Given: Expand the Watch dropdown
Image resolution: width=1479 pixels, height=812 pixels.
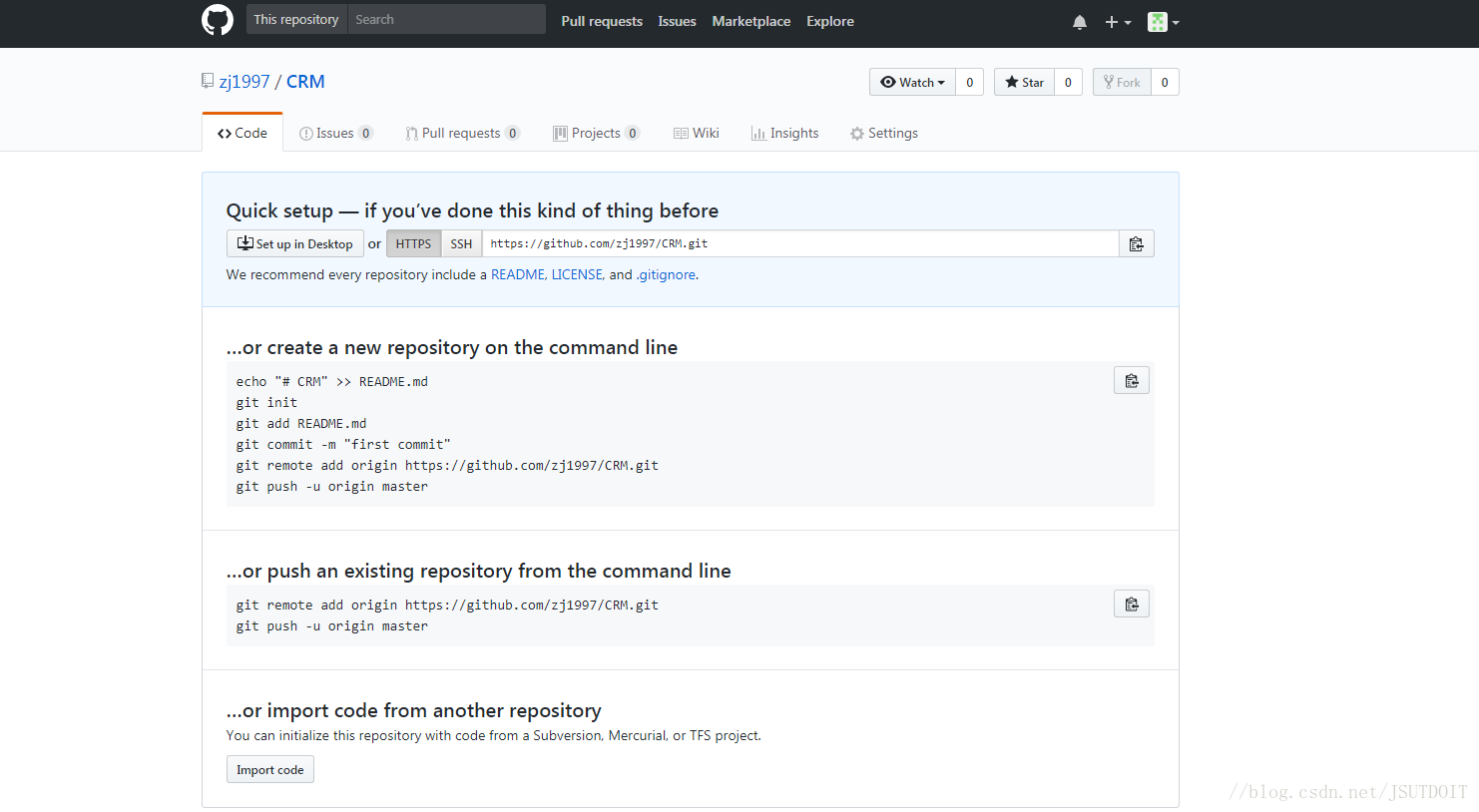Looking at the screenshot, I should pyautogui.click(x=912, y=82).
